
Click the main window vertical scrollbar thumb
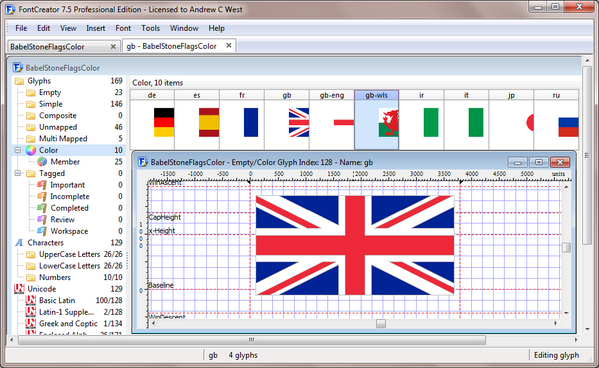click(587, 156)
